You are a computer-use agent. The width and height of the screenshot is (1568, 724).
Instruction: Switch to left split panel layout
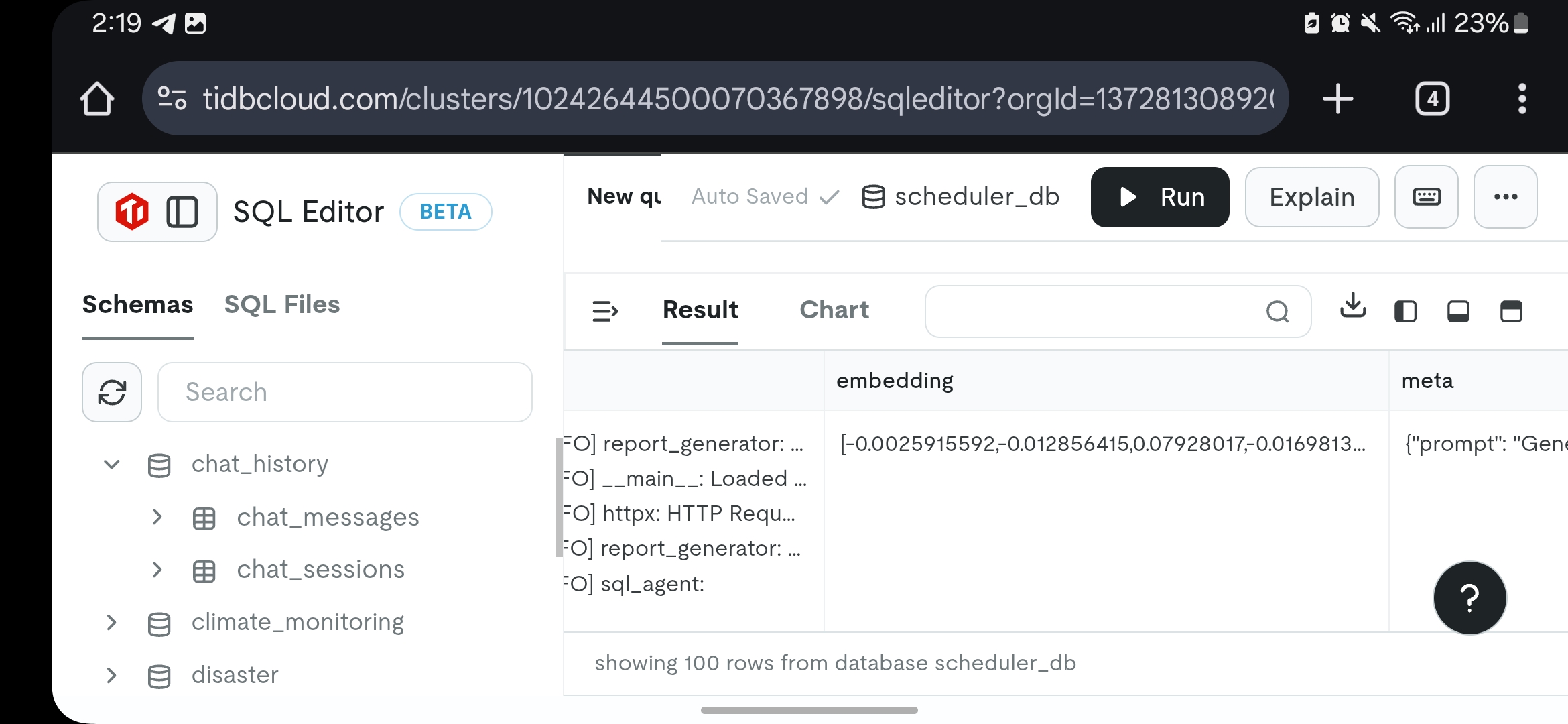click(x=1405, y=312)
